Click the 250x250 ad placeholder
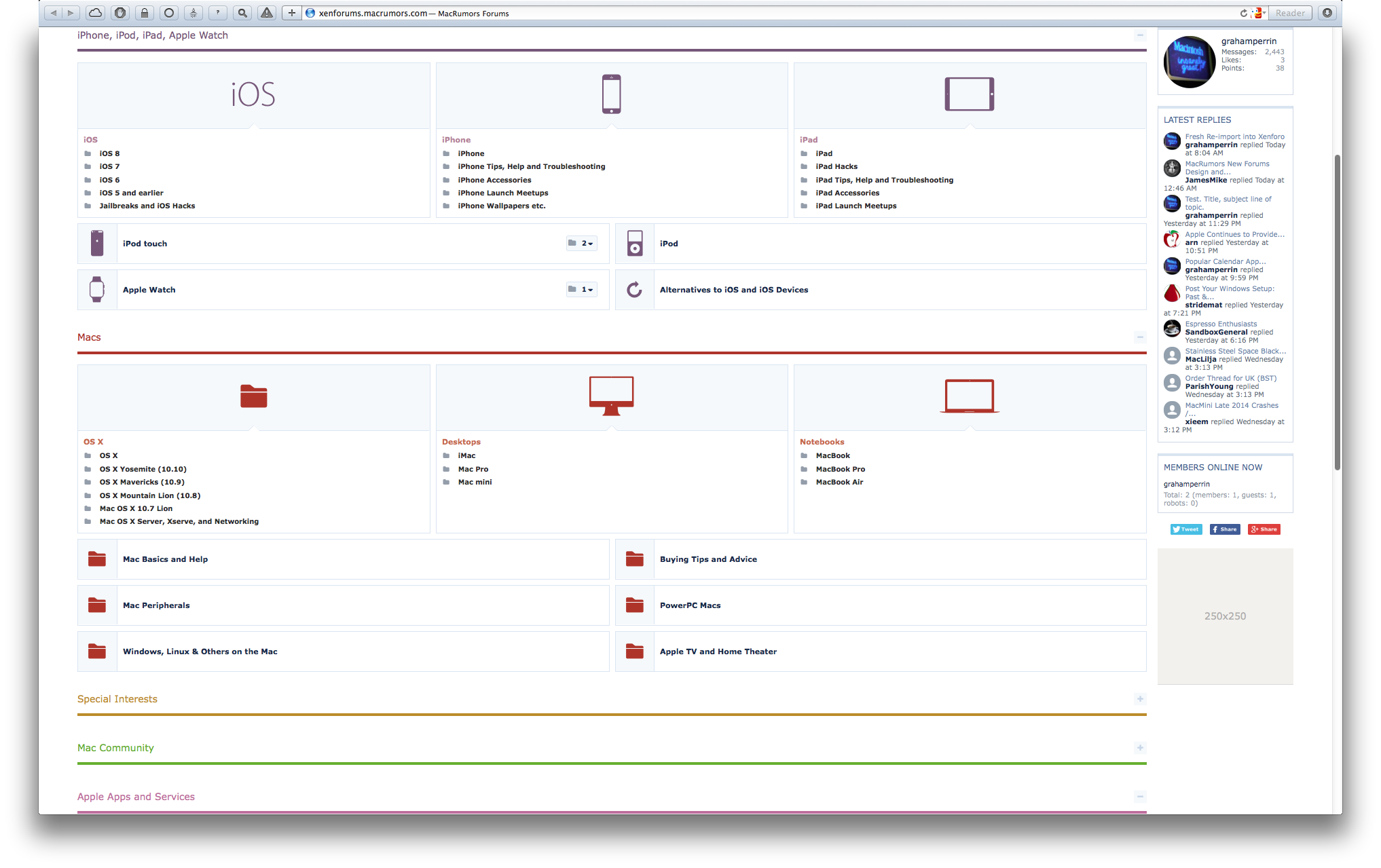Image resolution: width=1381 pixels, height=868 pixels. tap(1225, 616)
